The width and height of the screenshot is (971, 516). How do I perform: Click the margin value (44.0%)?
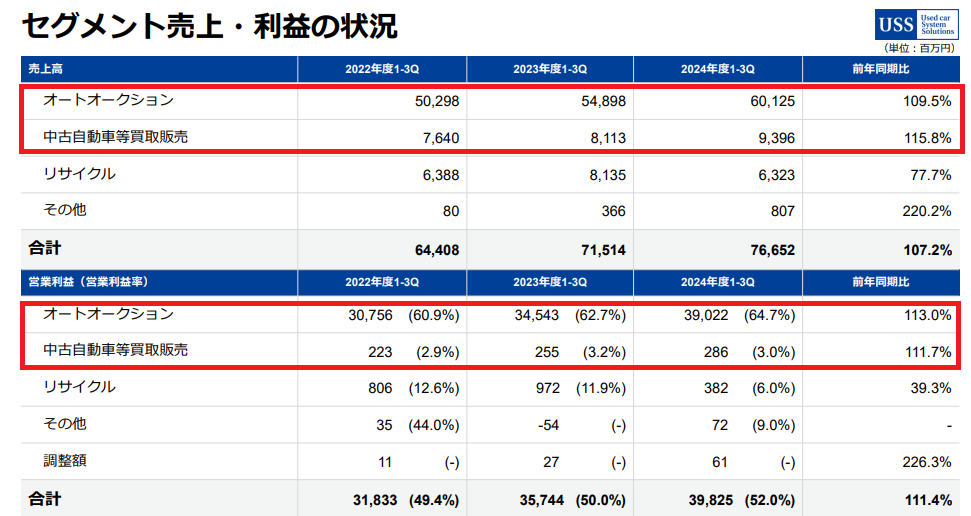433,426
